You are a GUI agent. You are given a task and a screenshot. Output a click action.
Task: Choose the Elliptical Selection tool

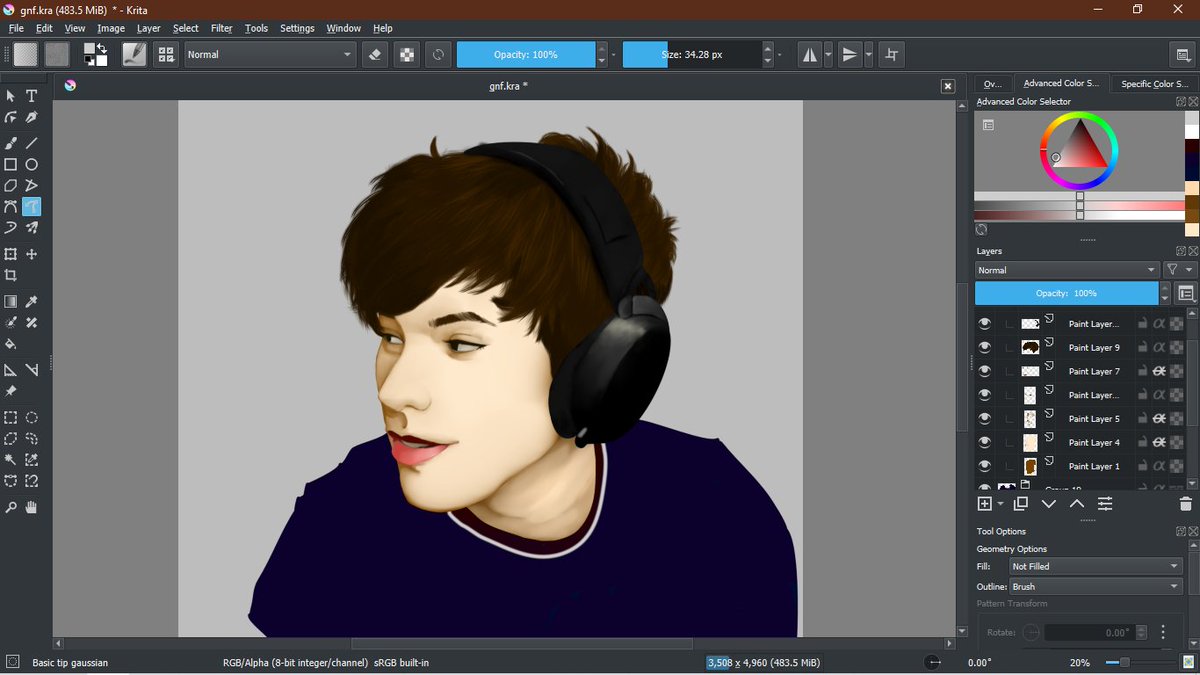(x=32, y=418)
